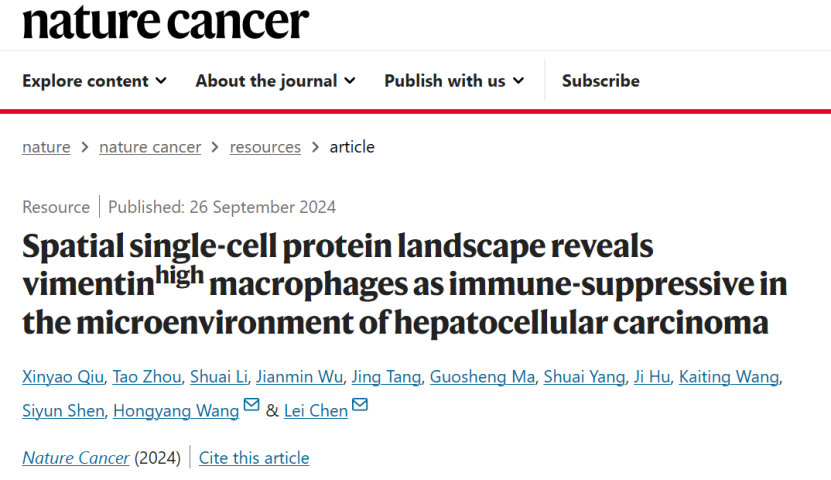Image resolution: width=831 pixels, height=480 pixels.
Task: Expand Publish with us dropdown
Action: click(x=454, y=81)
